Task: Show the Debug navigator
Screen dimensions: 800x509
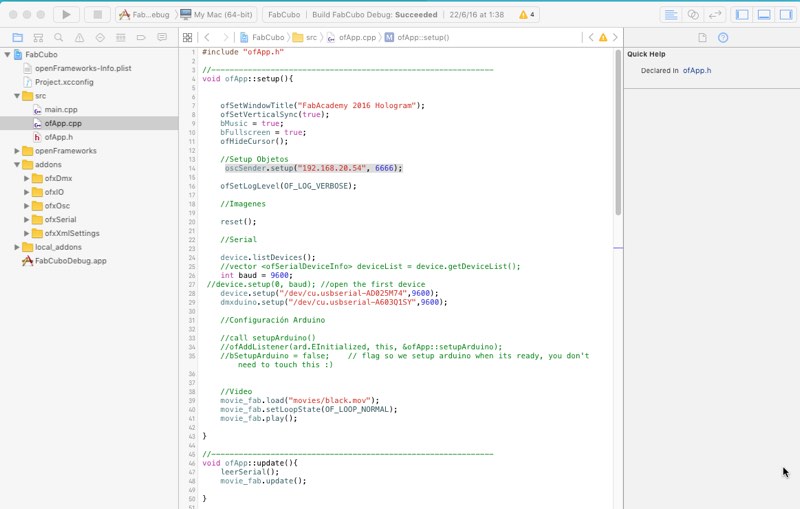Action: coord(120,37)
